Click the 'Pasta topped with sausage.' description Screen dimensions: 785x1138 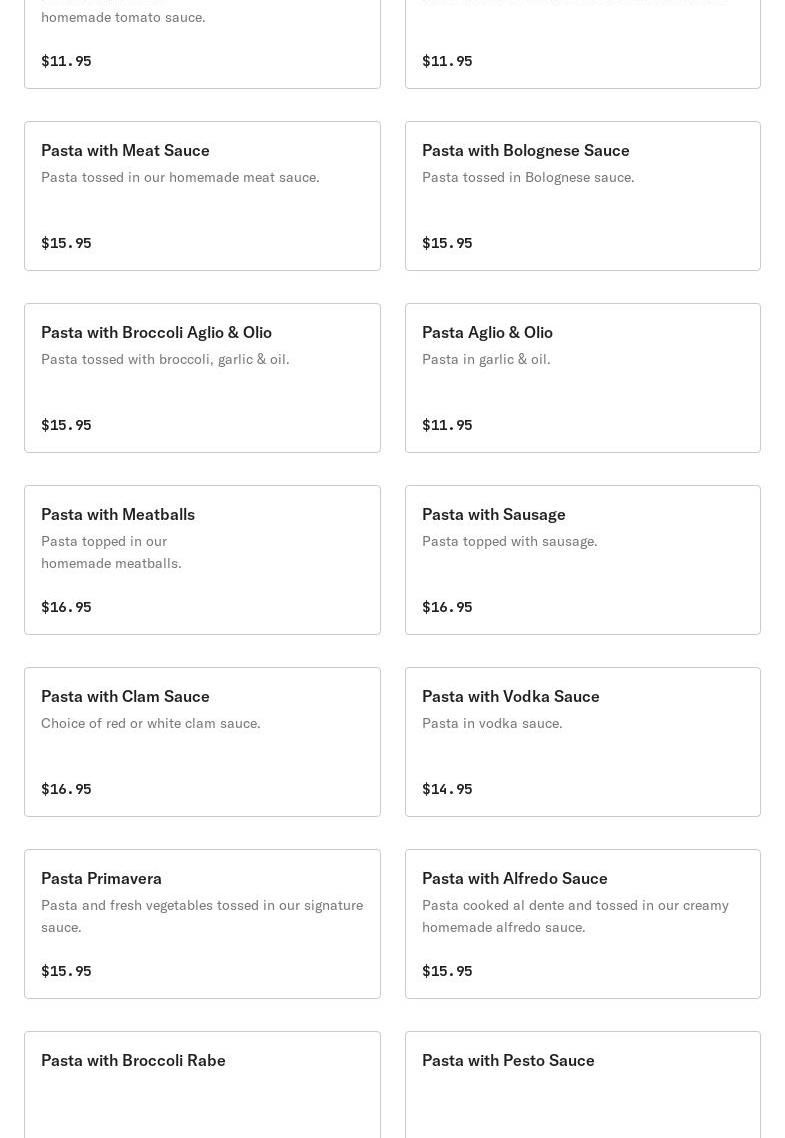(x=509, y=541)
